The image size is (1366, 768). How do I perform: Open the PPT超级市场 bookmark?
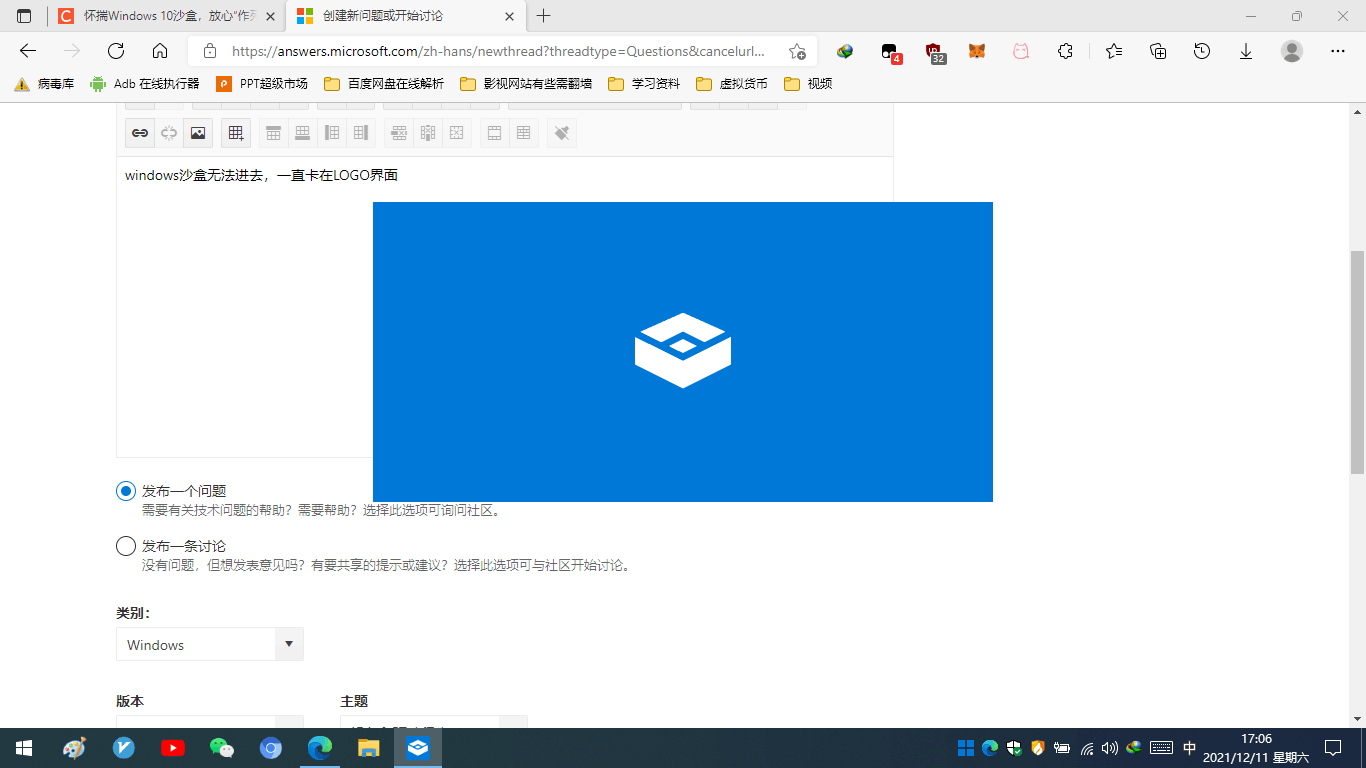point(261,84)
